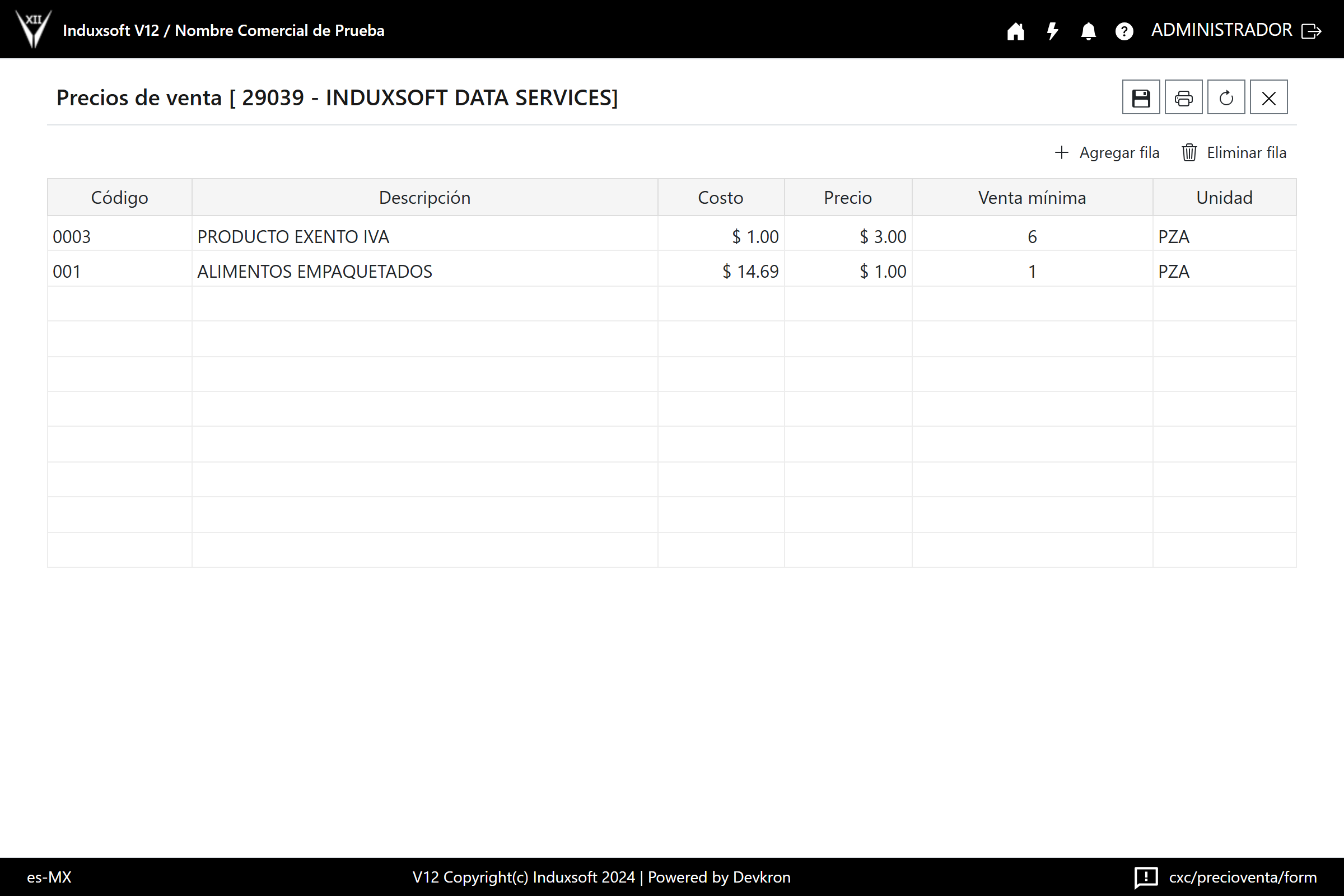Click the Código column header
The height and width of the screenshot is (896, 1344).
pos(119,198)
